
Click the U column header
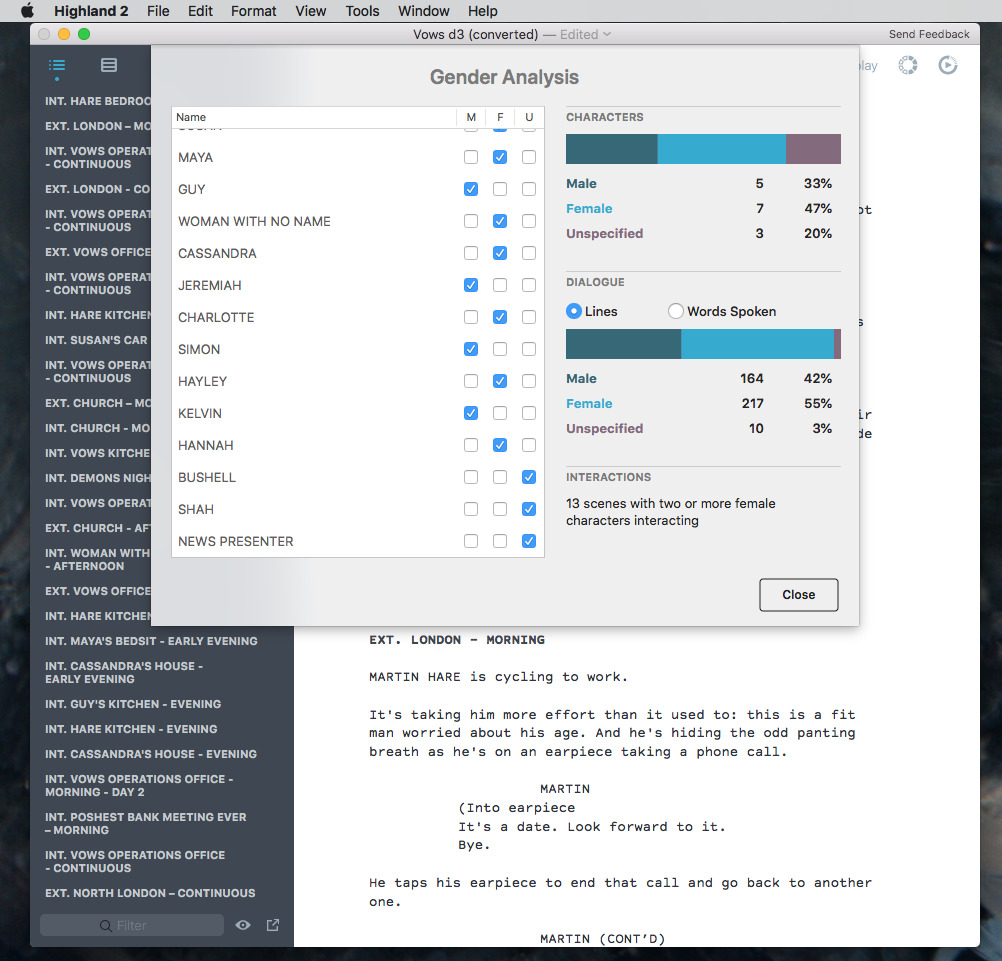(x=528, y=118)
